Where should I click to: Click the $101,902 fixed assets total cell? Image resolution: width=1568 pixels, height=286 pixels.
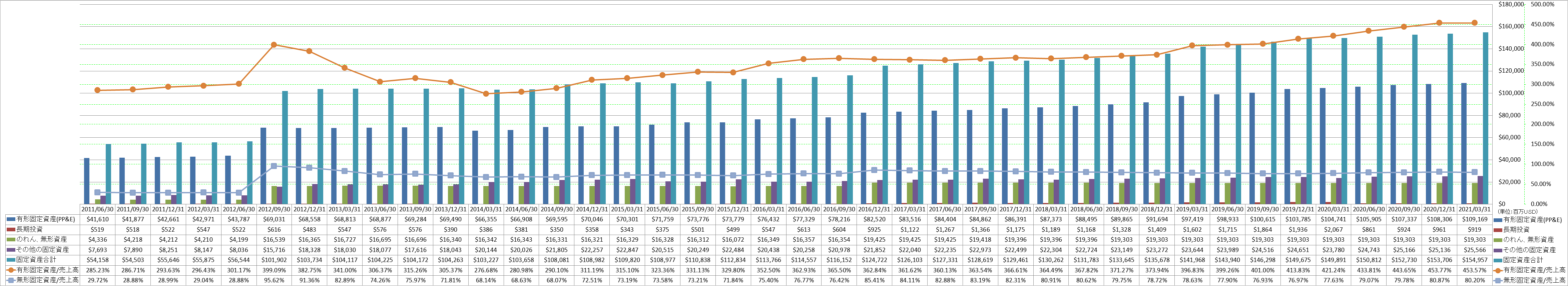click(x=274, y=260)
